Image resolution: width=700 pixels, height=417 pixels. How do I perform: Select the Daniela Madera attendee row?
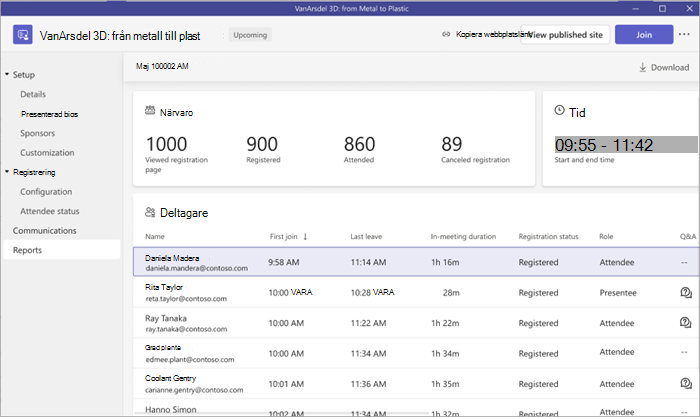click(416, 262)
